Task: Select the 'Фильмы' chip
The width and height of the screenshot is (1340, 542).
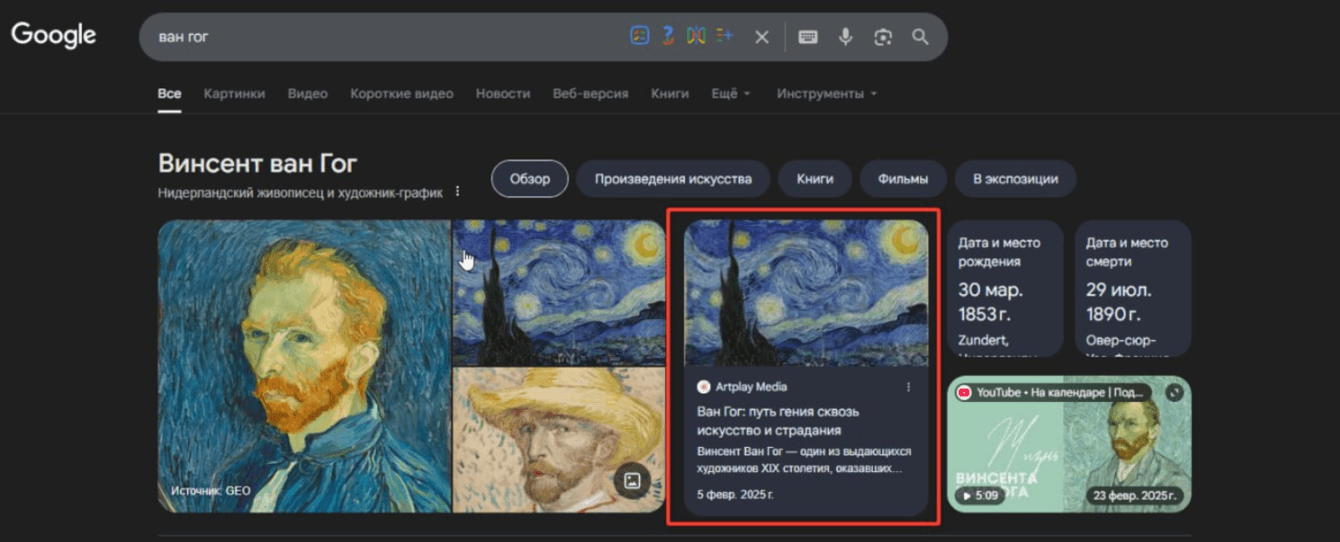Action: [903, 179]
